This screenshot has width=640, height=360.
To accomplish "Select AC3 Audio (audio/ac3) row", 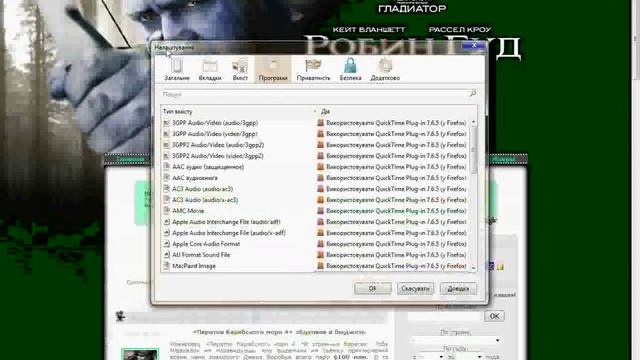I will click(x=315, y=189).
